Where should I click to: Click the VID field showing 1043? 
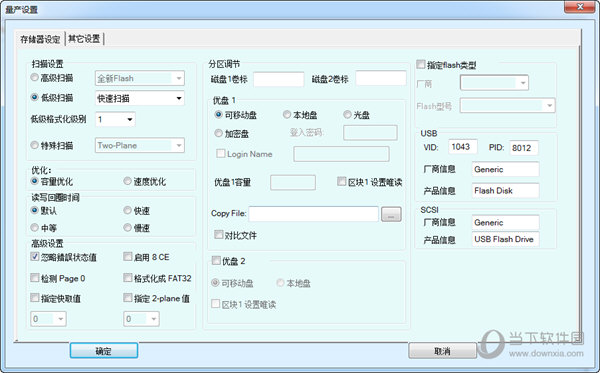[x=463, y=147]
